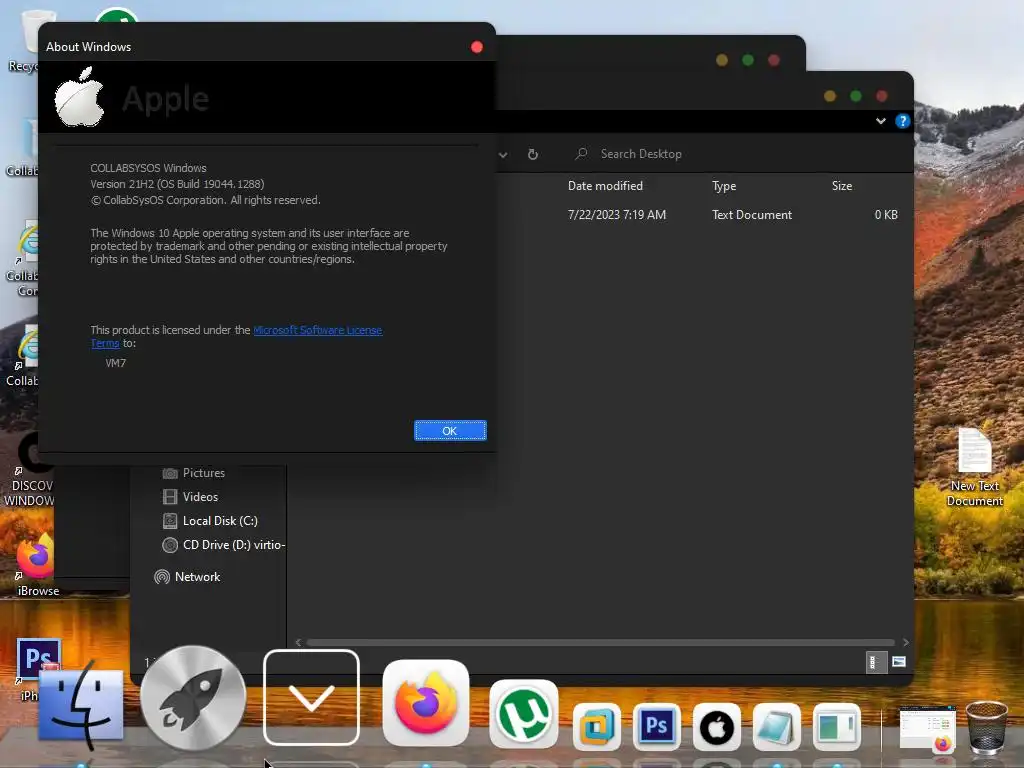Launch the rocket Launchpad dock icon
This screenshot has height=768, width=1024.
pyautogui.click(x=193, y=698)
